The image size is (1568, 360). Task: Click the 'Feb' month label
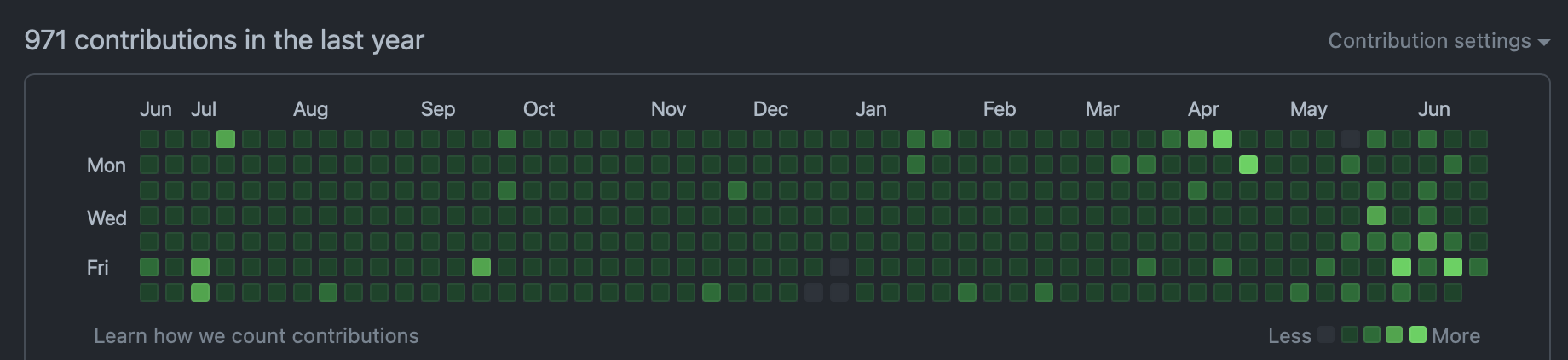point(1000,109)
